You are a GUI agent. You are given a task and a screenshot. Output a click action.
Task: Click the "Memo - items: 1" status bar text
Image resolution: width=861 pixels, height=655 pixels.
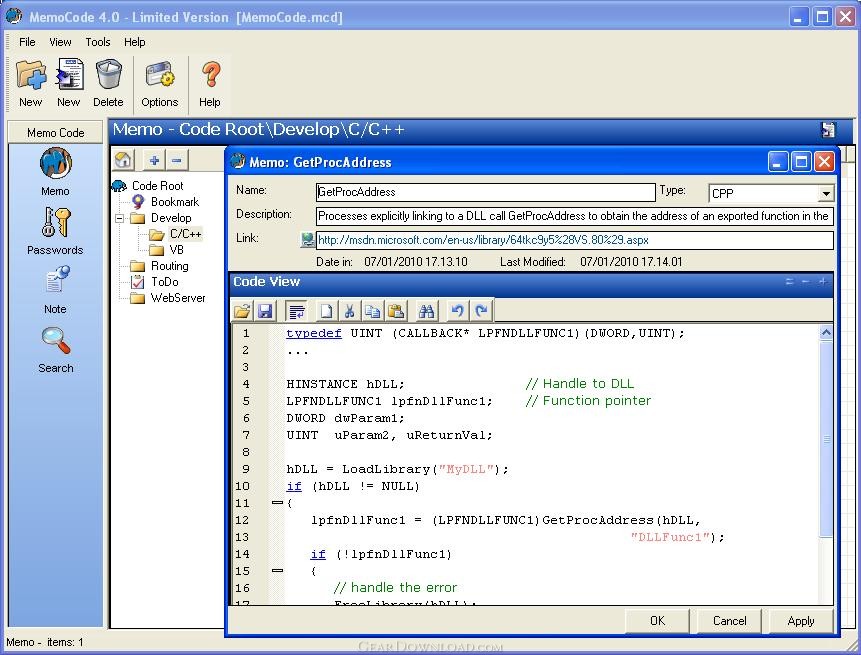point(45,642)
